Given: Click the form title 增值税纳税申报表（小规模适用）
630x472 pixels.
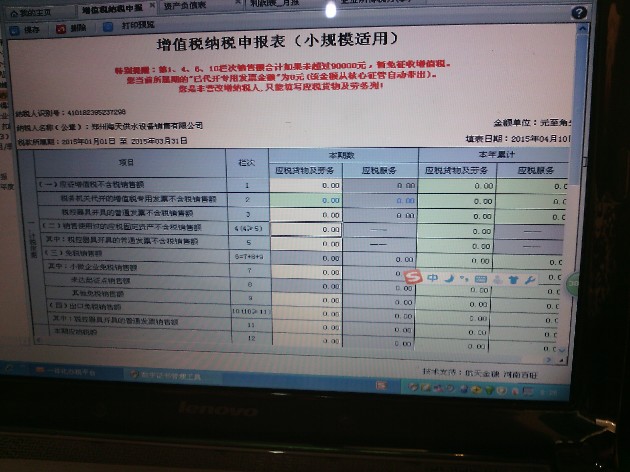Looking at the screenshot, I should coord(277,41).
